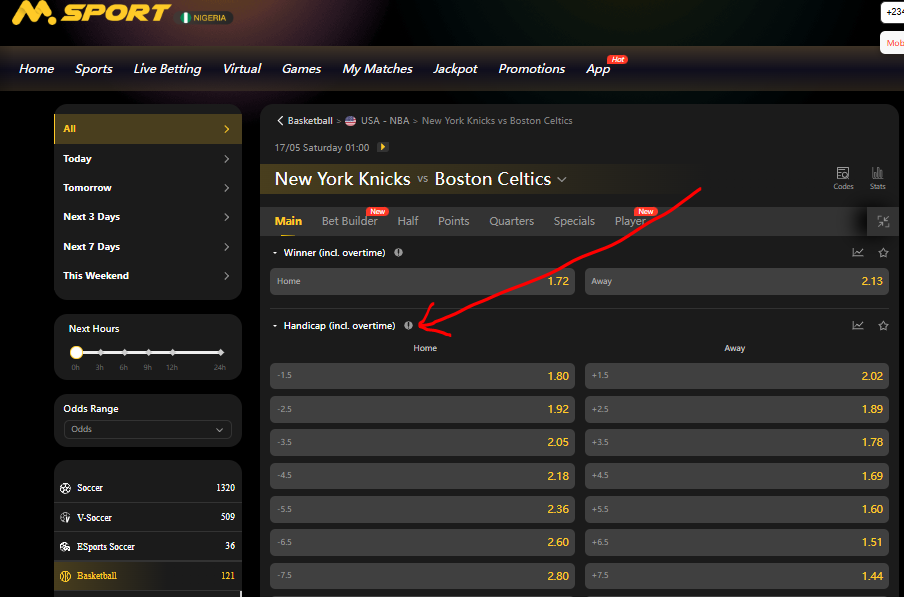Pick Away handicap +1.5 at 2.02
The image size is (904, 597).
[x=736, y=376]
